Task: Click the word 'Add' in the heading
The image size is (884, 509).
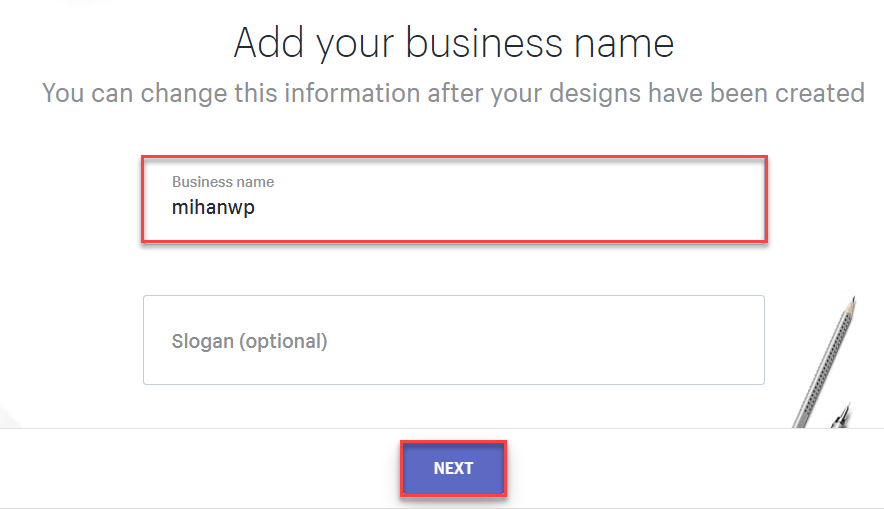Action: tap(268, 43)
